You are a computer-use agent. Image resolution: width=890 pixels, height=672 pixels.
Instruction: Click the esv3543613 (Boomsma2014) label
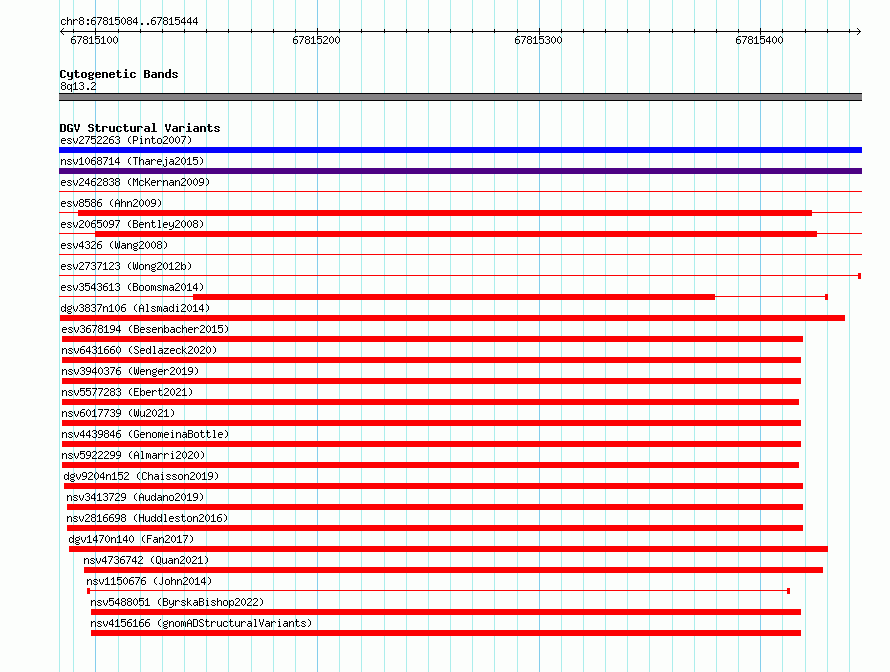tap(132, 287)
